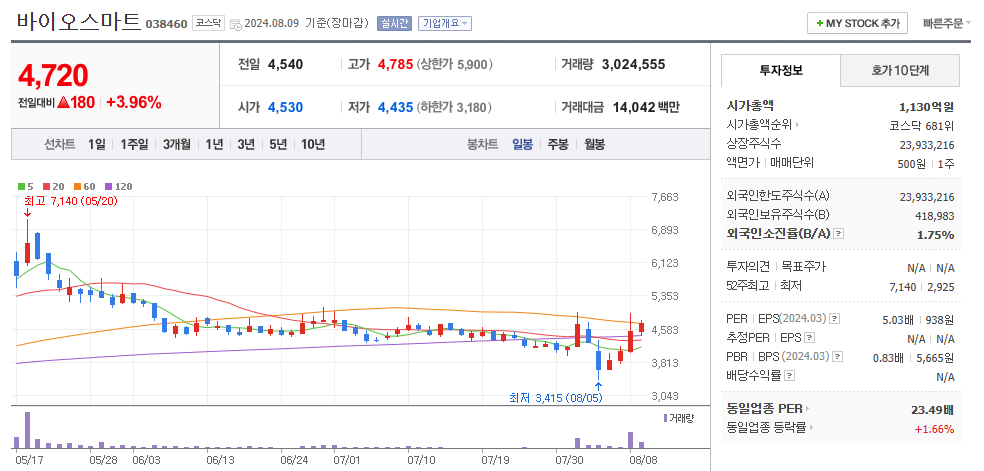Click help icon next to 배당수익률

coord(789,376)
